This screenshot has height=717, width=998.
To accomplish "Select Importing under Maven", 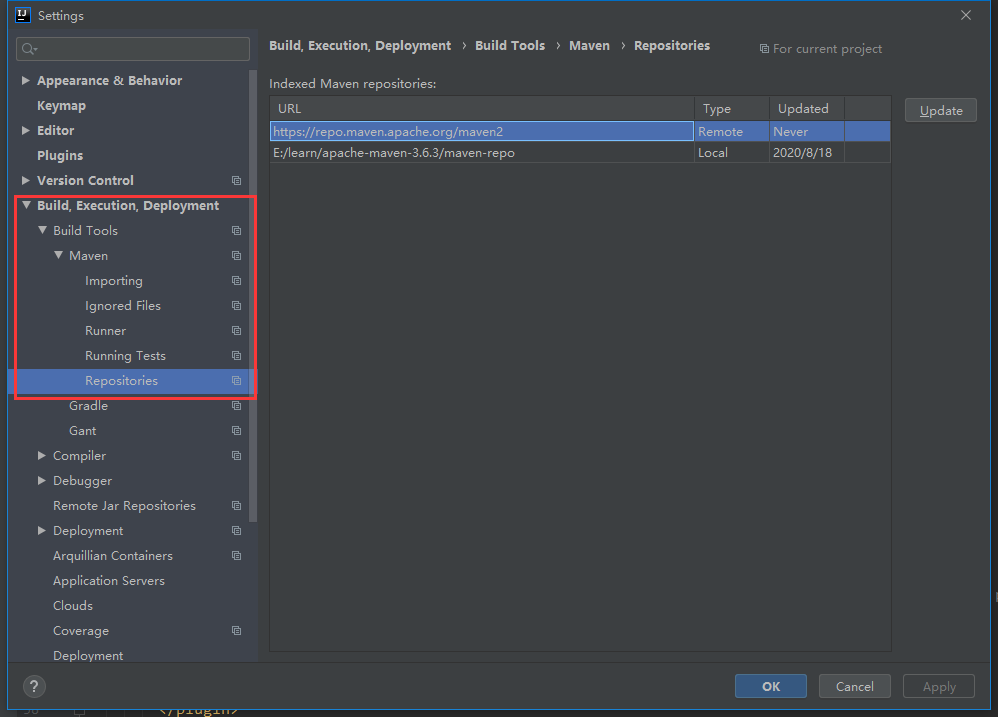I will tap(114, 281).
